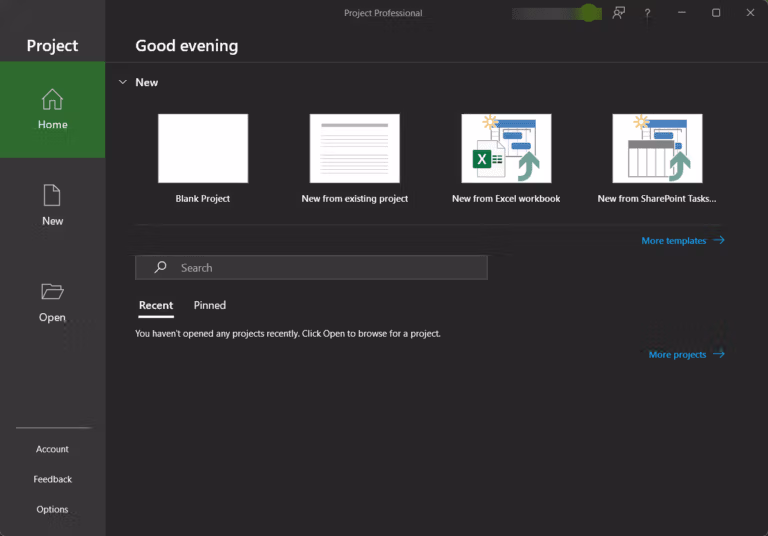The width and height of the screenshot is (768, 536).
Task: Click the New from Excel workbook label
Action: tap(506, 198)
